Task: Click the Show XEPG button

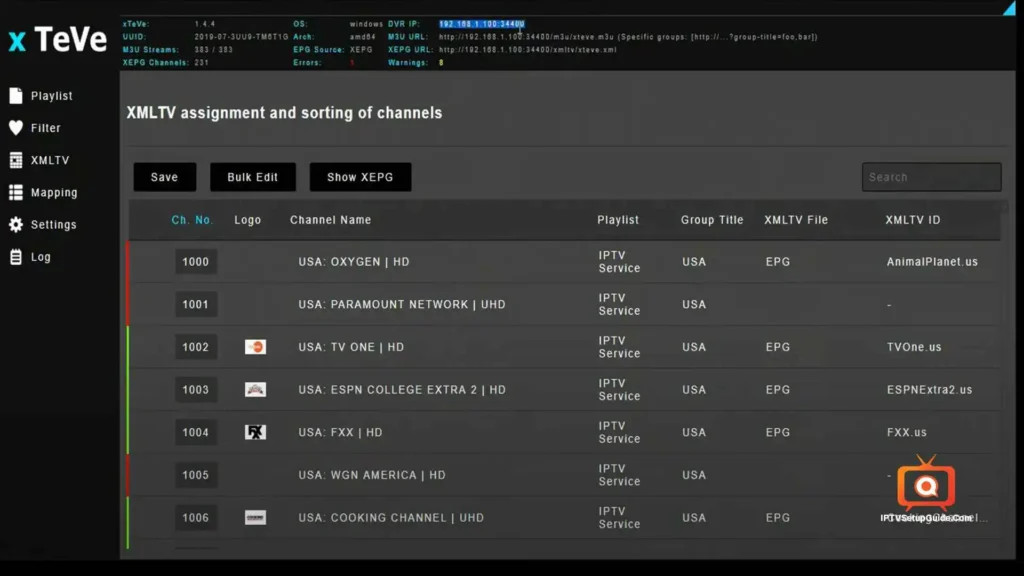Action: [360, 176]
